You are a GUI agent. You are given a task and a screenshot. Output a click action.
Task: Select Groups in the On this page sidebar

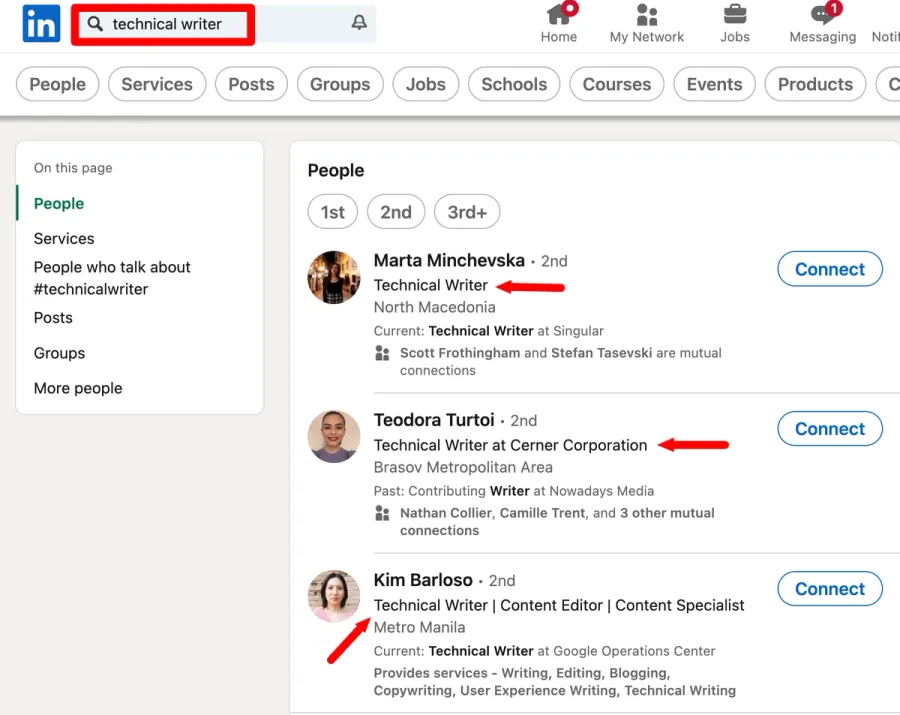pyautogui.click(x=59, y=353)
